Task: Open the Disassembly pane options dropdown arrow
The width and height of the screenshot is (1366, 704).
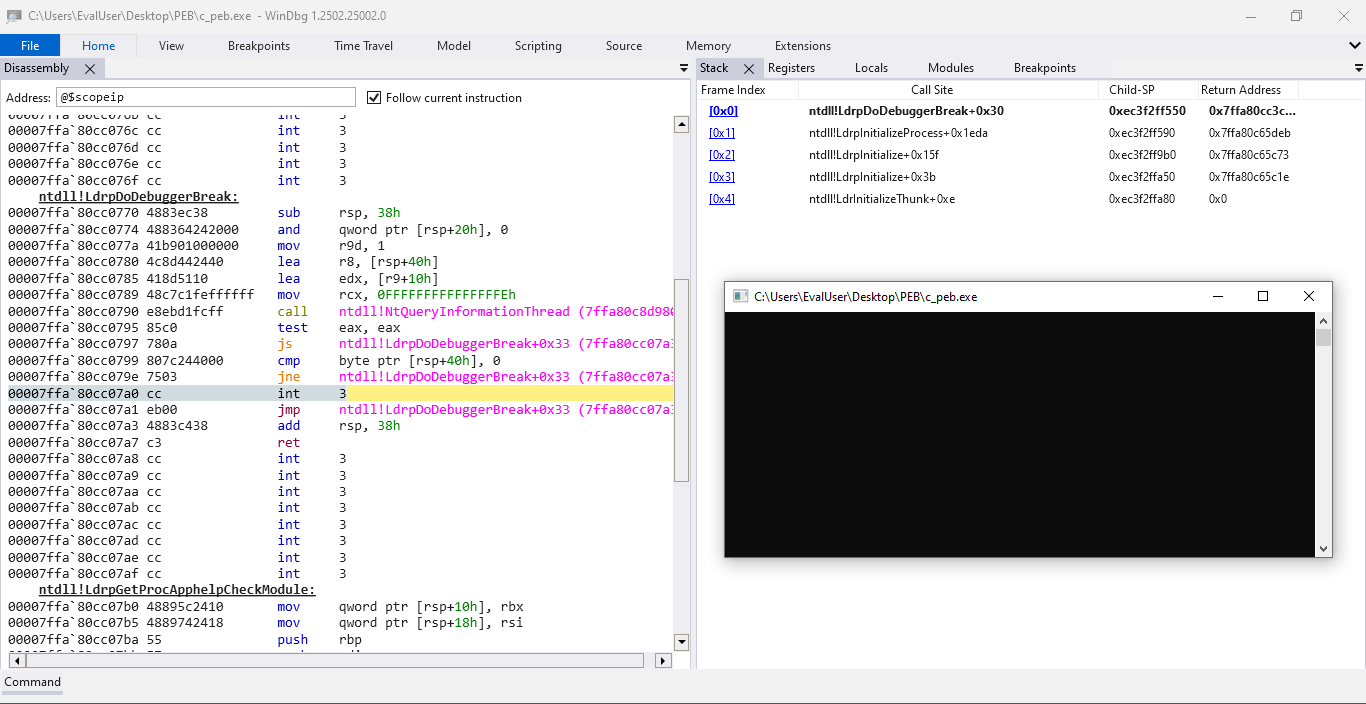Action: (x=685, y=69)
